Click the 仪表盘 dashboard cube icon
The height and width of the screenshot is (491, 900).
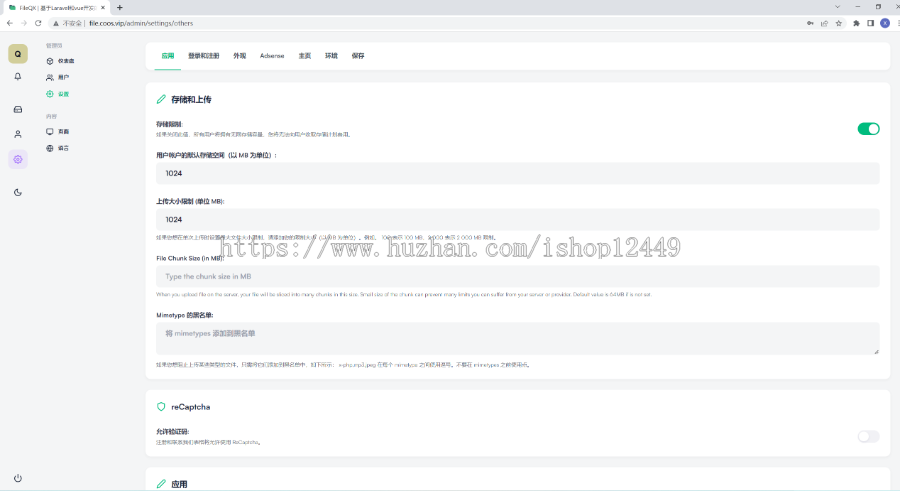pyautogui.click(x=50, y=61)
